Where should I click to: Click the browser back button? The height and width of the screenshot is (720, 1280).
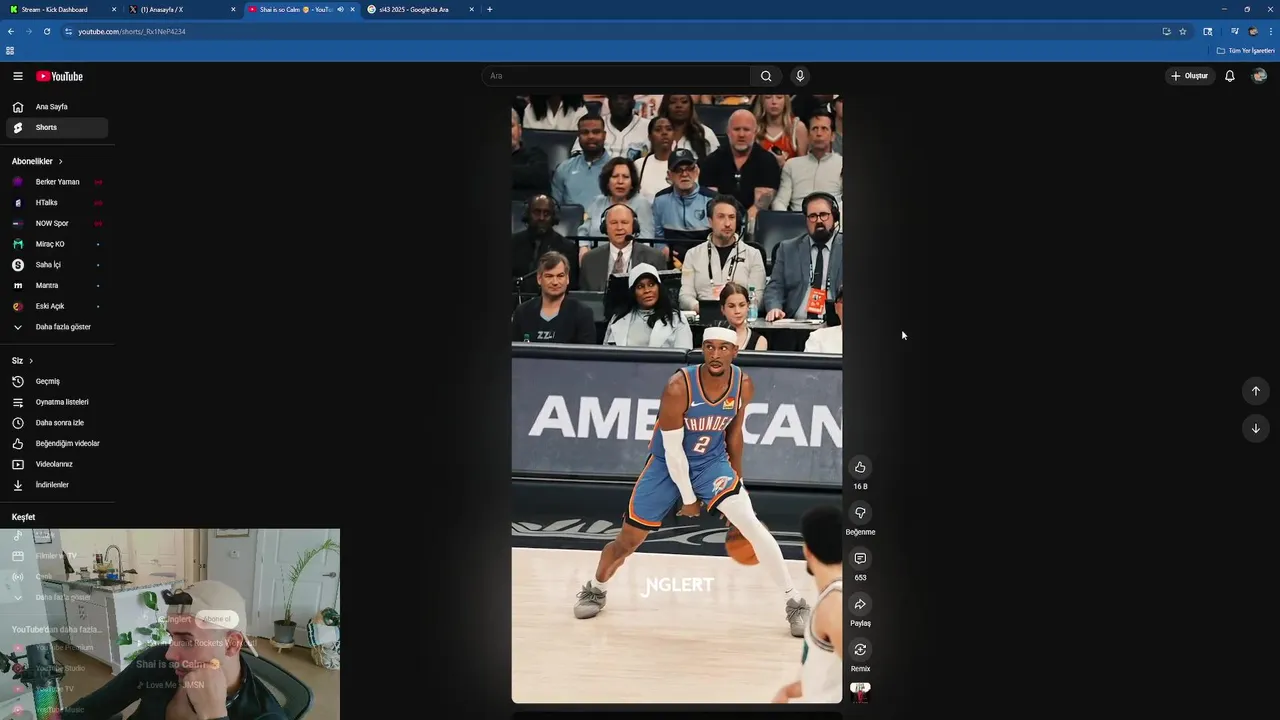[x=10, y=31]
